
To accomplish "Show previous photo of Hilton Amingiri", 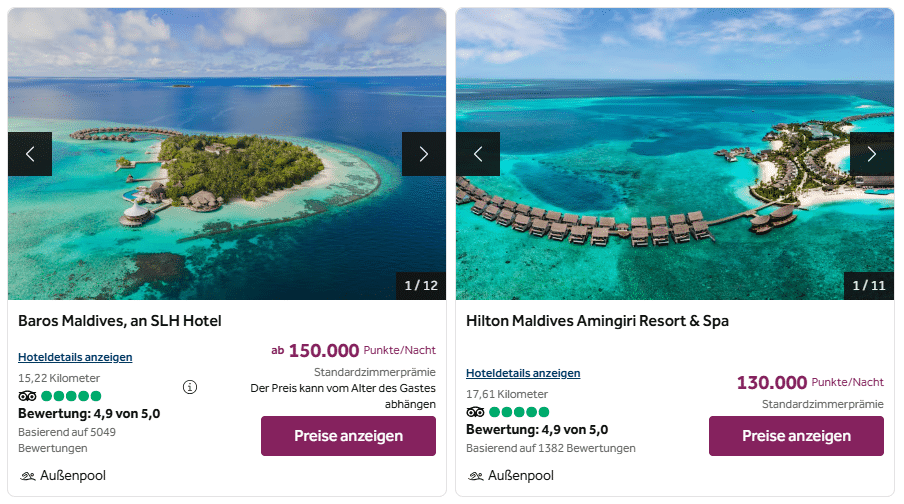I will click(x=478, y=154).
